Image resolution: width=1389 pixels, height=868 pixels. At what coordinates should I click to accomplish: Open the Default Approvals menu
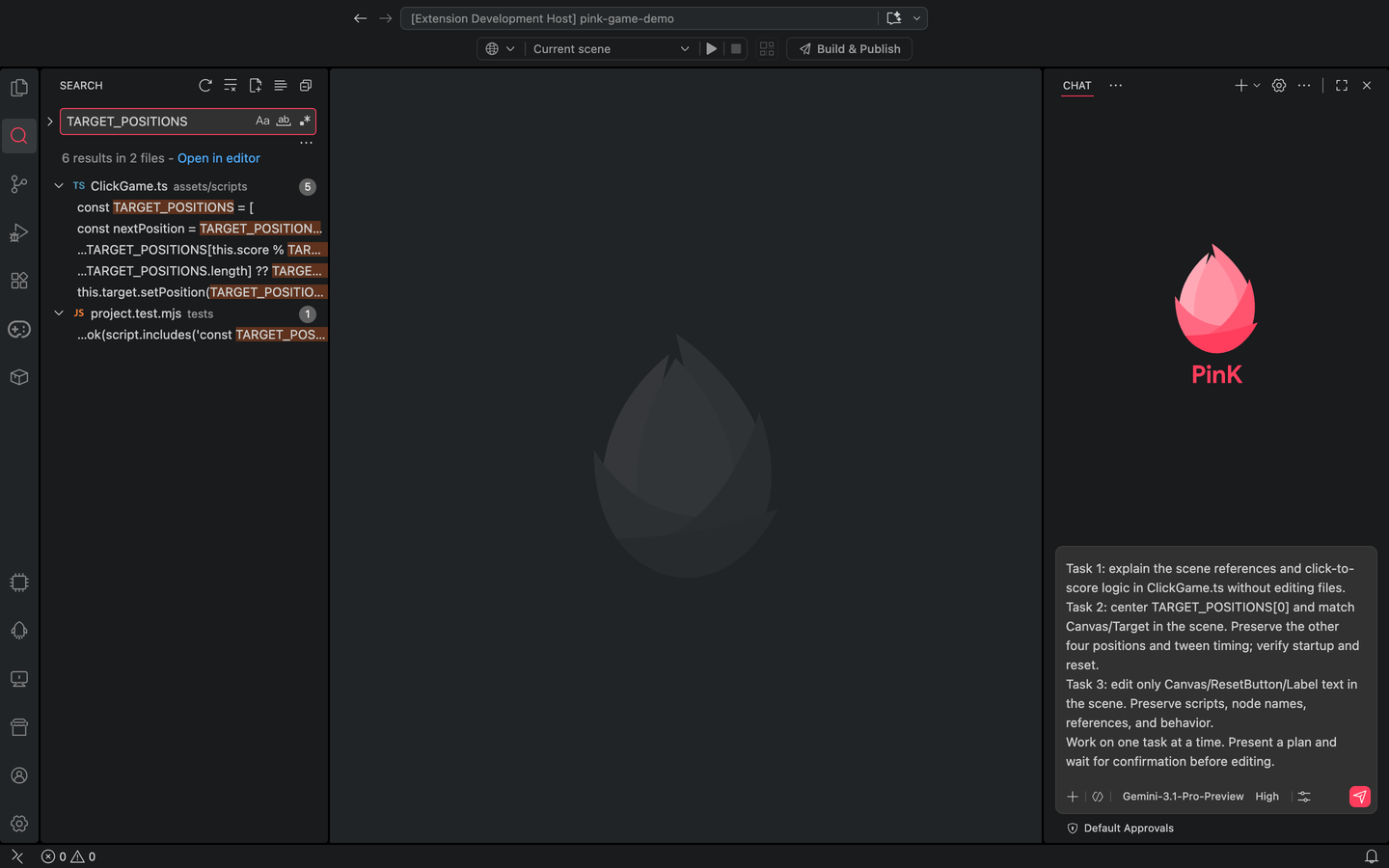tap(1121, 828)
